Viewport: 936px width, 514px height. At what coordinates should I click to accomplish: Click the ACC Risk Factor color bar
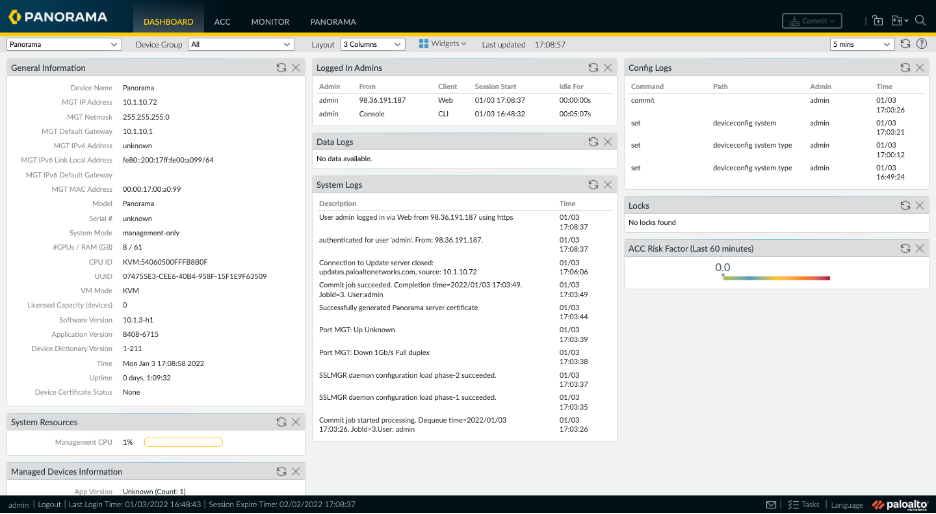(776, 278)
